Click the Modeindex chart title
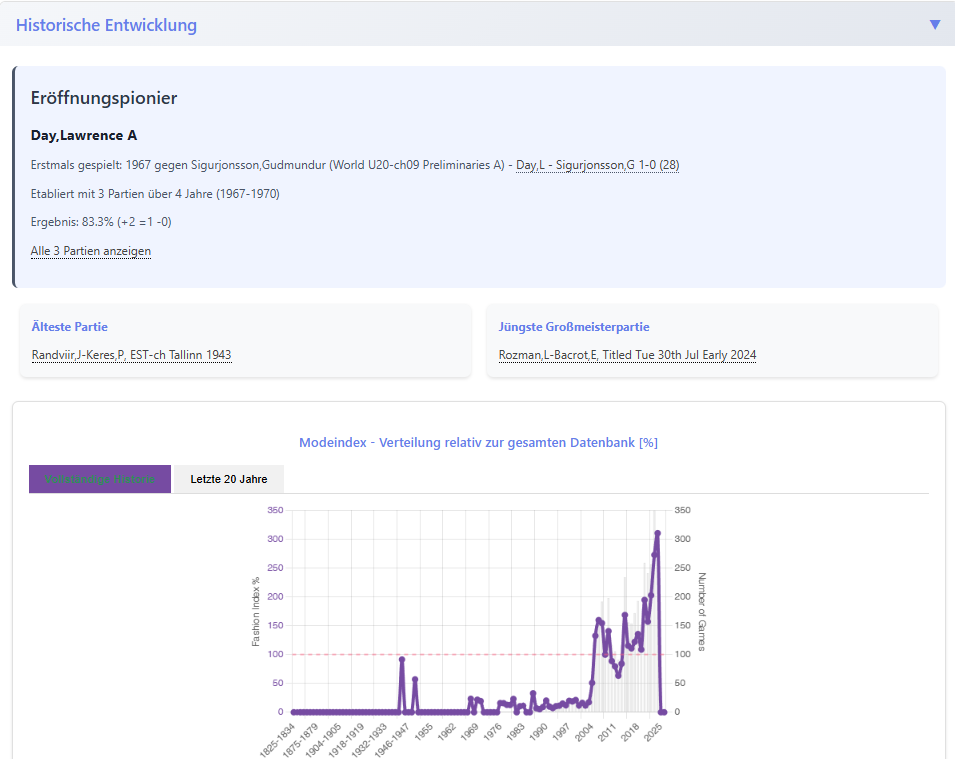 click(x=478, y=443)
